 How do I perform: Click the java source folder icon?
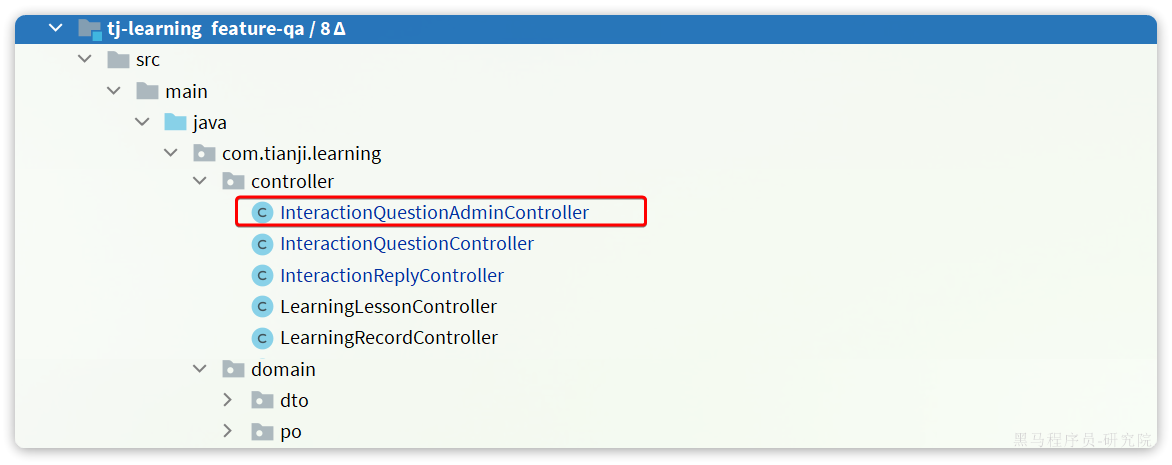click(x=175, y=123)
